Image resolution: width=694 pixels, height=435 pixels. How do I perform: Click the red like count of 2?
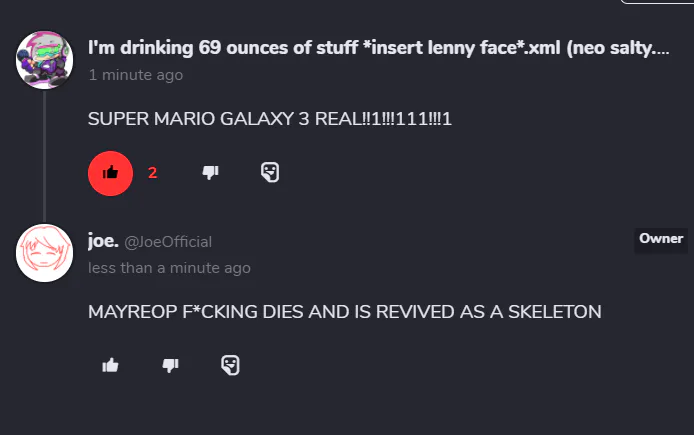[x=153, y=172]
